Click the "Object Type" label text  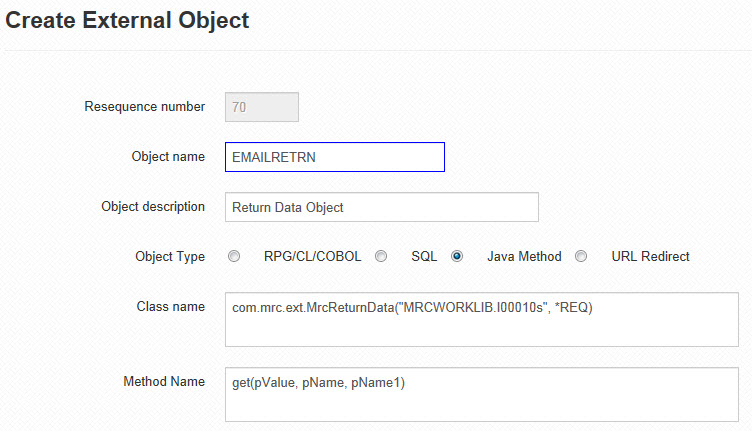pos(170,256)
